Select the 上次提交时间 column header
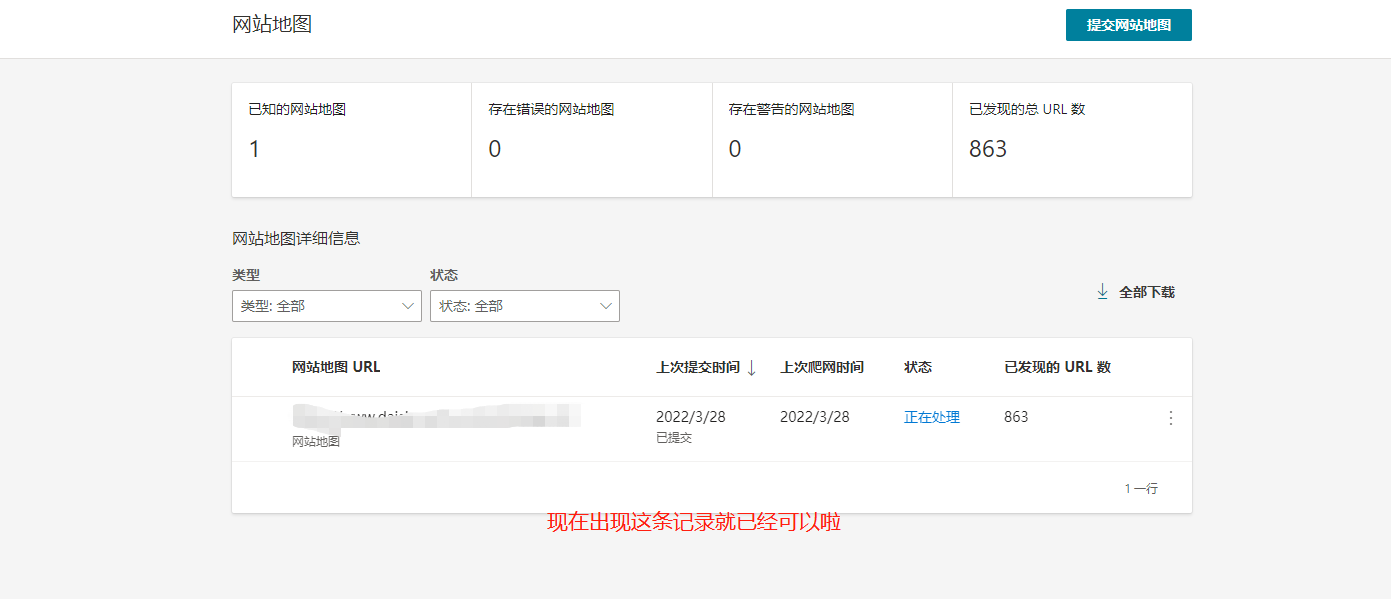 698,367
